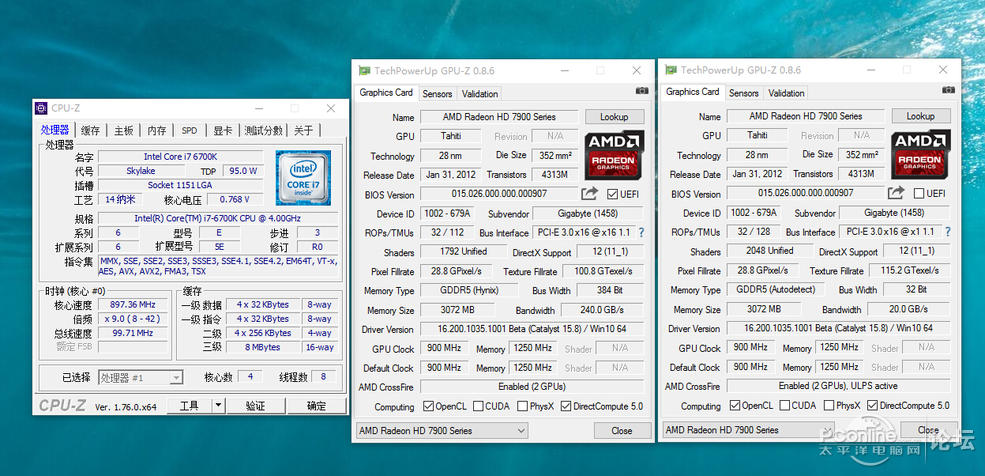Click the Driver Version field in the left GPU-Z window
The height and width of the screenshot is (476, 985).
click(x=532, y=329)
